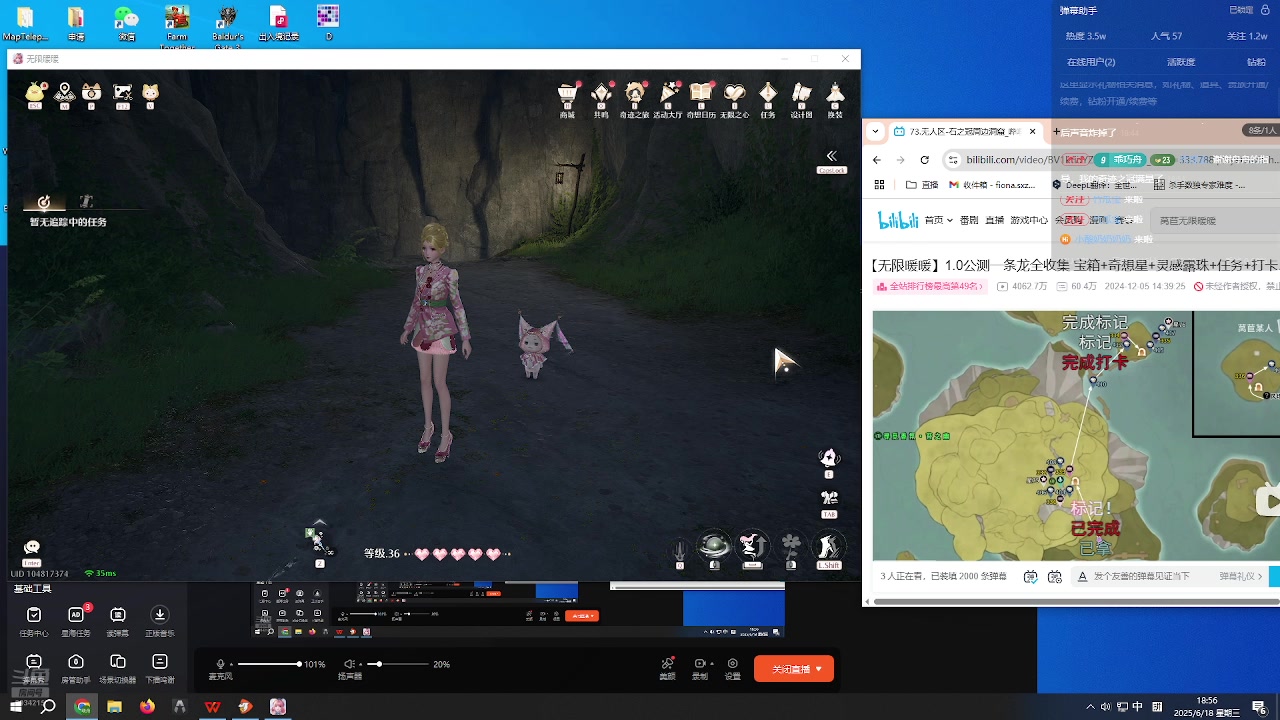
Task: Open Windows Start menu
Action: [x=16, y=707]
